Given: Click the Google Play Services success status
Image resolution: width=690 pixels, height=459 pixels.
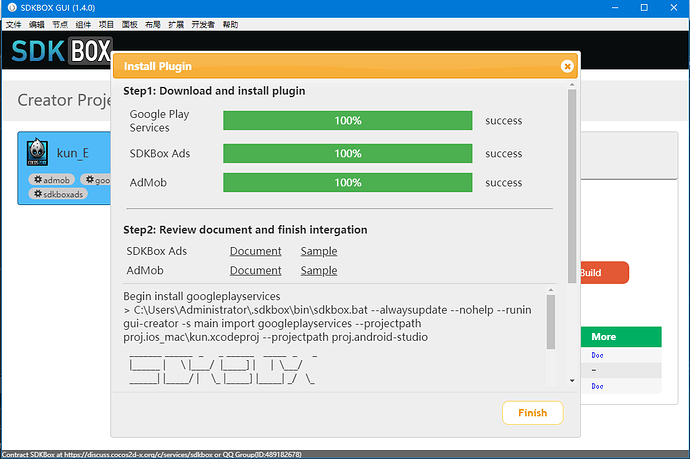Looking at the screenshot, I should pos(503,121).
